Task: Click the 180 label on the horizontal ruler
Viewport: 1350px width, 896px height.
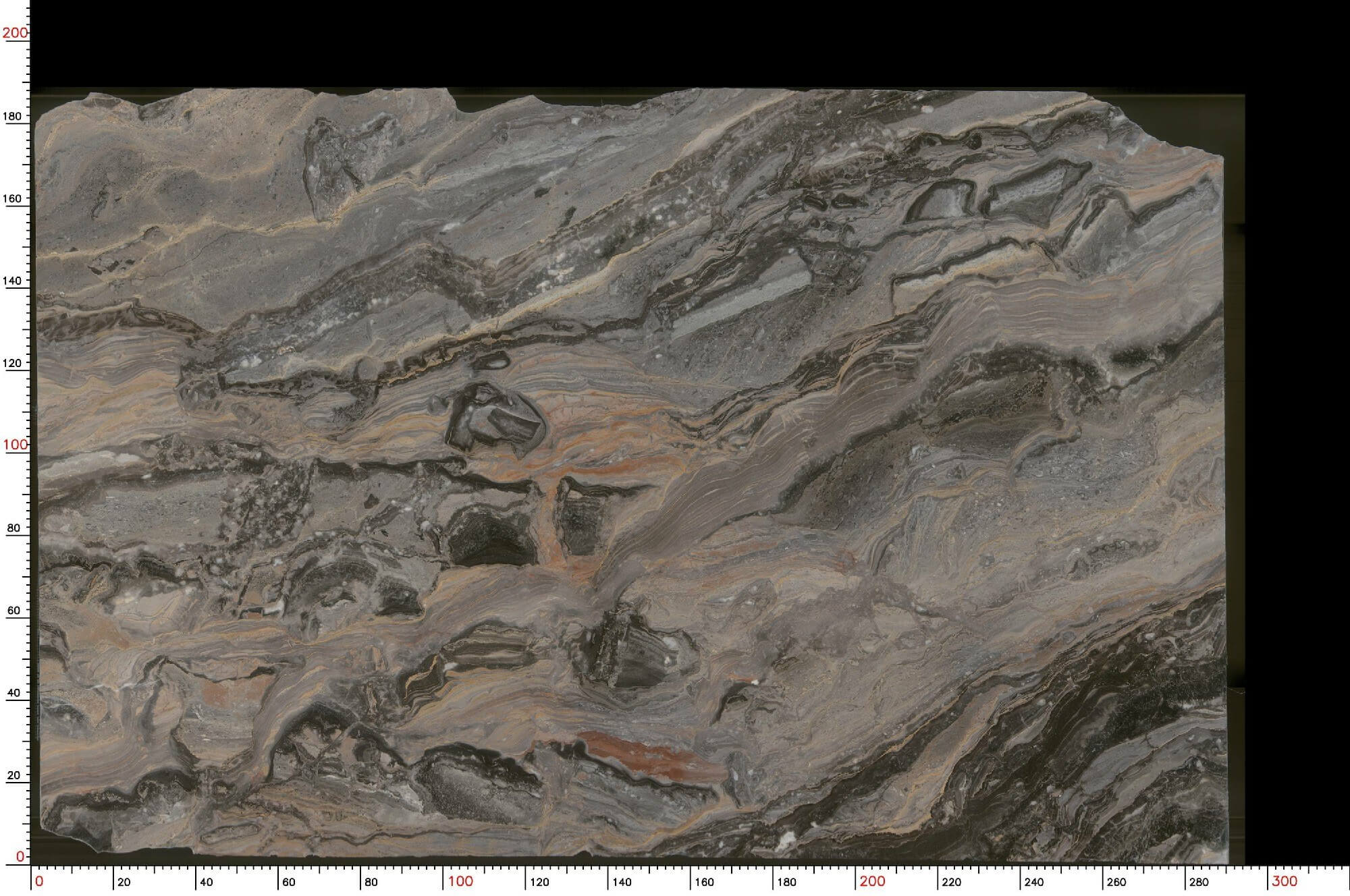Action: (x=786, y=882)
